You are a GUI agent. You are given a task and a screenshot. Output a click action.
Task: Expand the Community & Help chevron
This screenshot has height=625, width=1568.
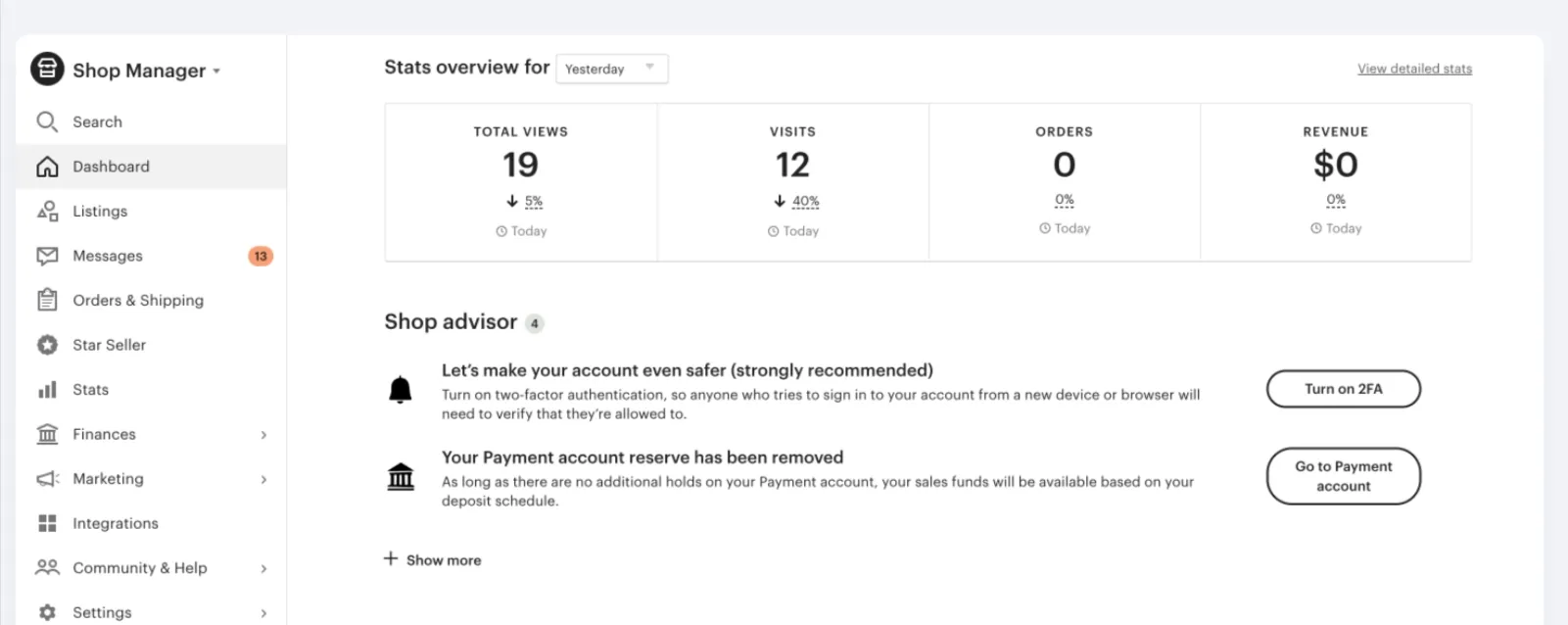(x=263, y=568)
